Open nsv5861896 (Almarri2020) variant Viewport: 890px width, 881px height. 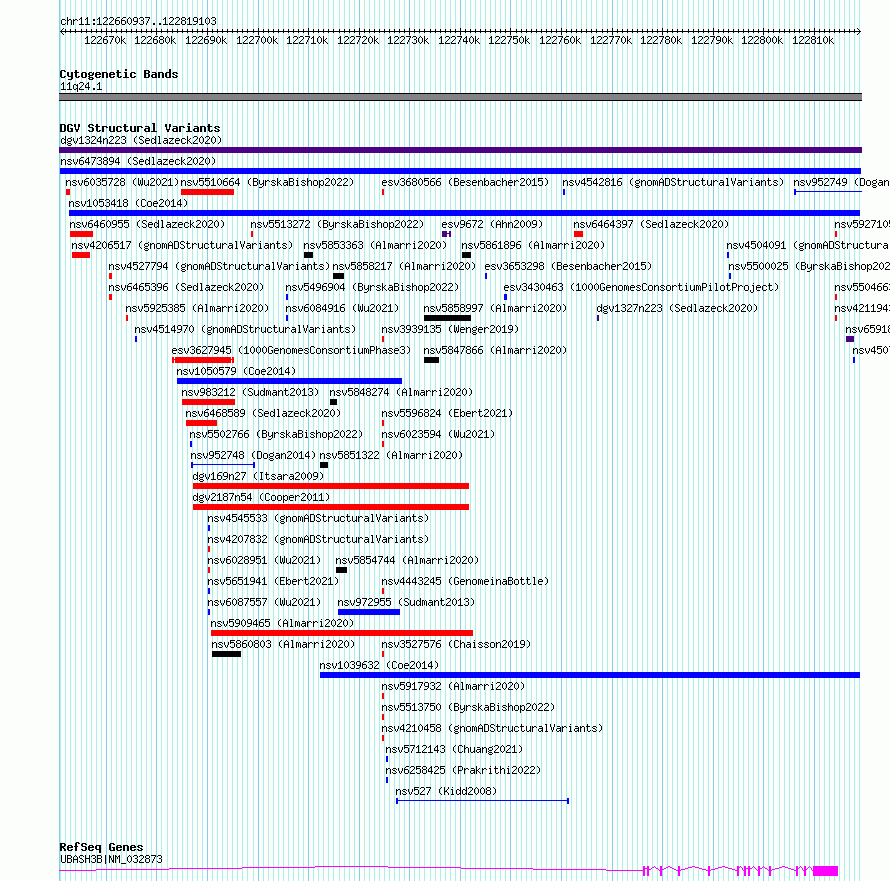tap(533, 245)
